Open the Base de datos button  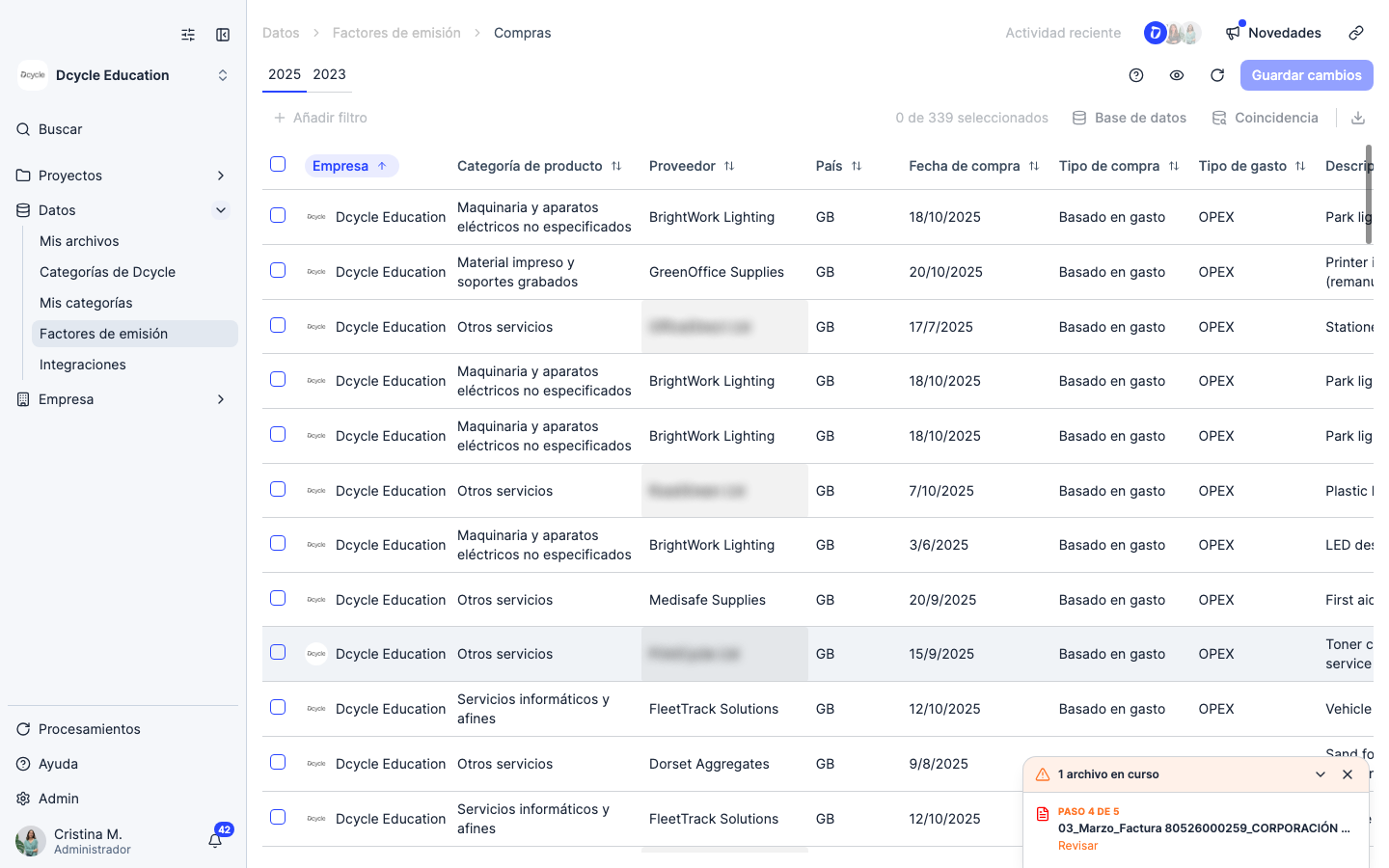(1130, 118)
